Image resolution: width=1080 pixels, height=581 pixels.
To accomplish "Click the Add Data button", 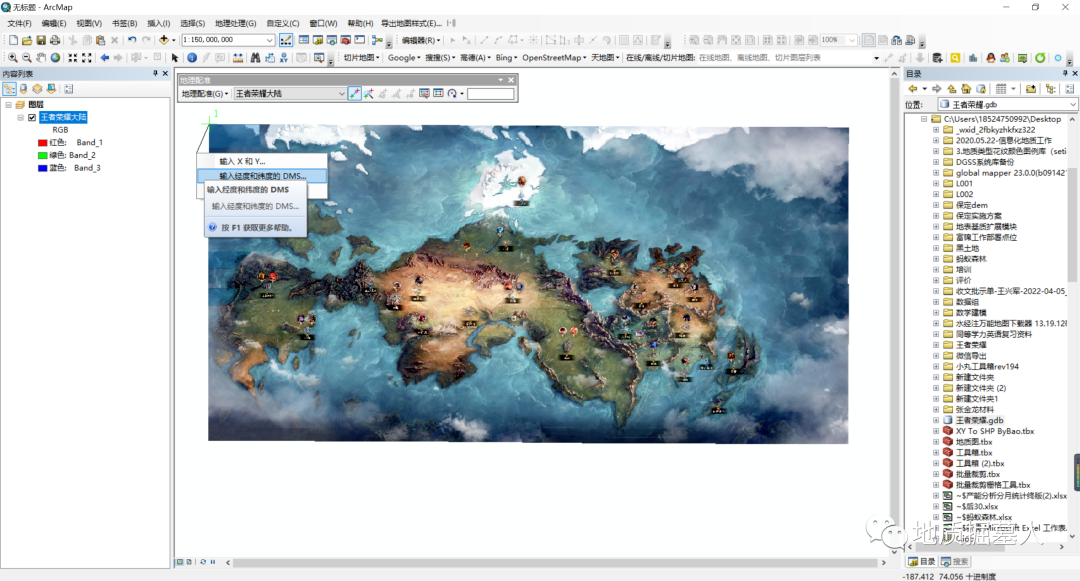I will (164, 40).
